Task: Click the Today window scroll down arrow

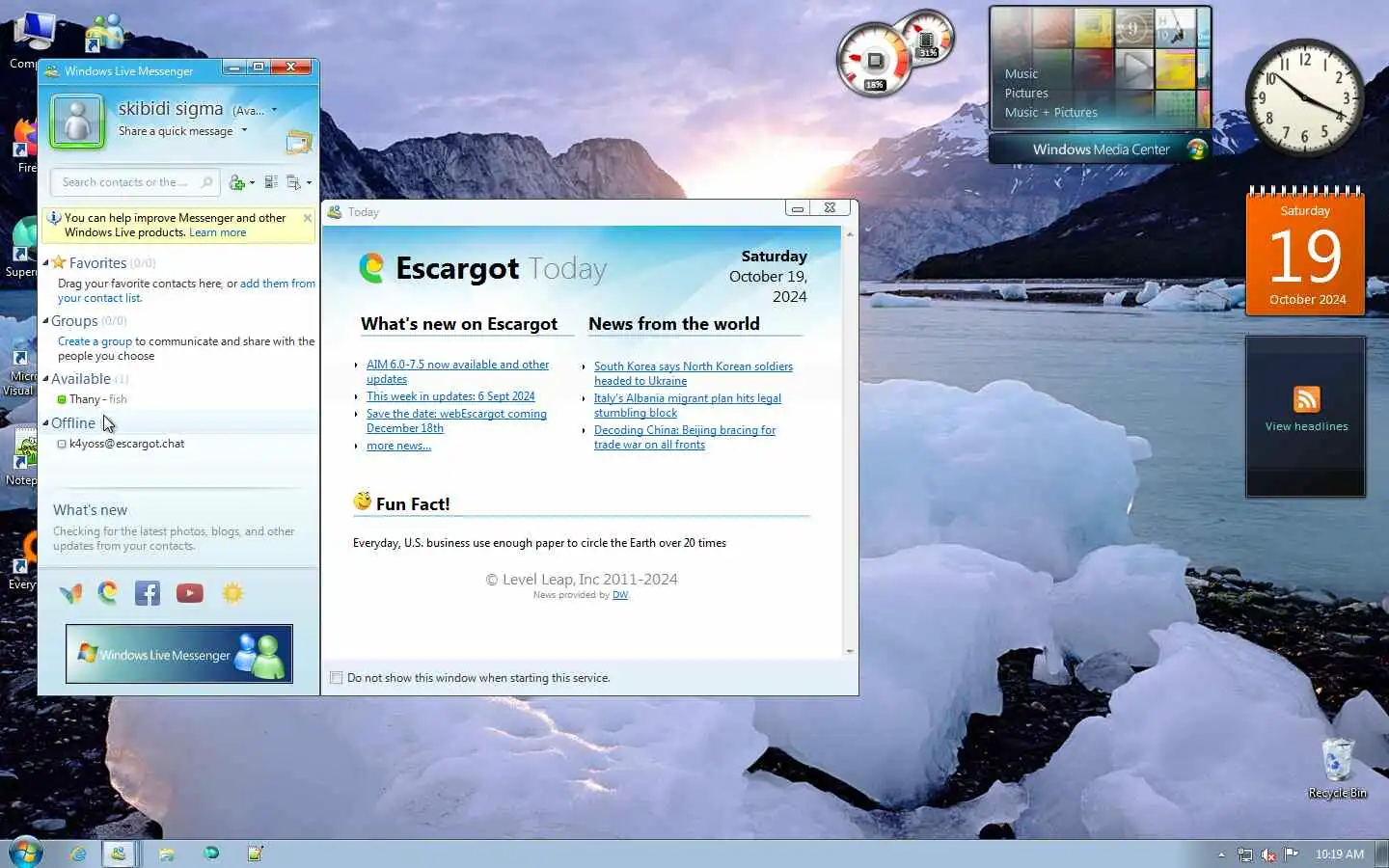Action: point(850,651)
